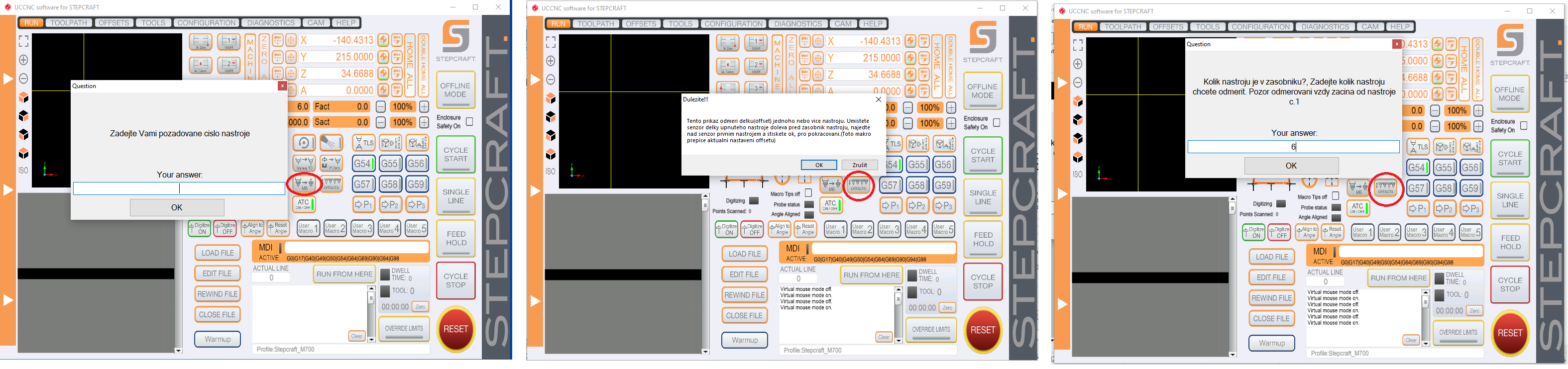Screen dimensions: 1568x369
Task: Click the P3 park position button in left window
Action: pos(417,205)
